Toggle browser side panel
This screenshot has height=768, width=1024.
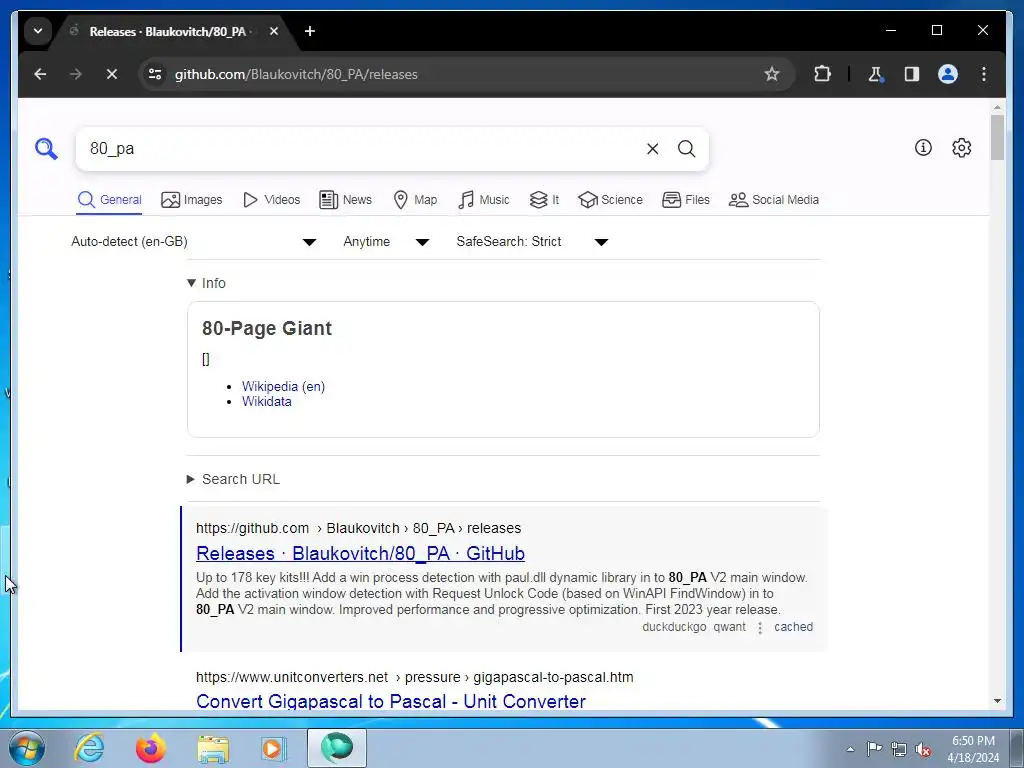point(912,74)
